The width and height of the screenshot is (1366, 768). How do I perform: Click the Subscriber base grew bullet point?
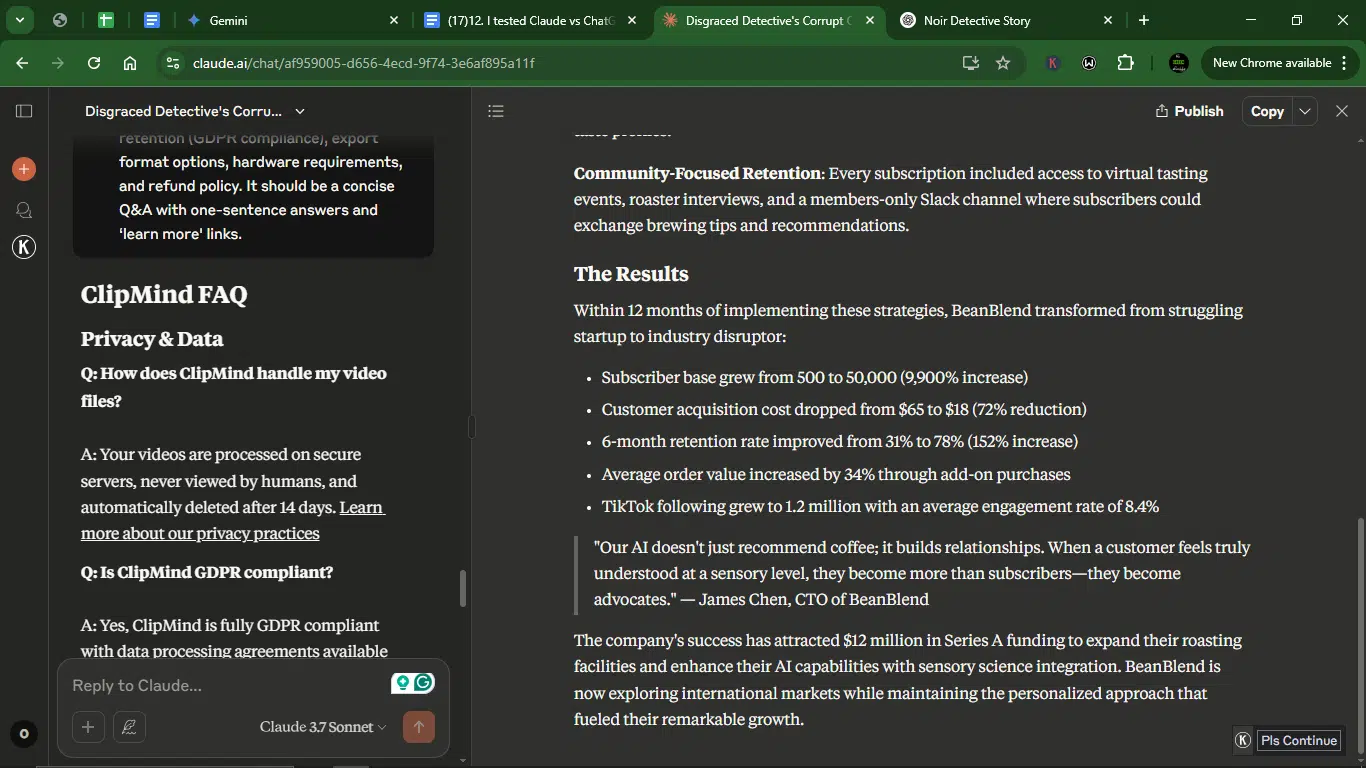click(815, 377)
